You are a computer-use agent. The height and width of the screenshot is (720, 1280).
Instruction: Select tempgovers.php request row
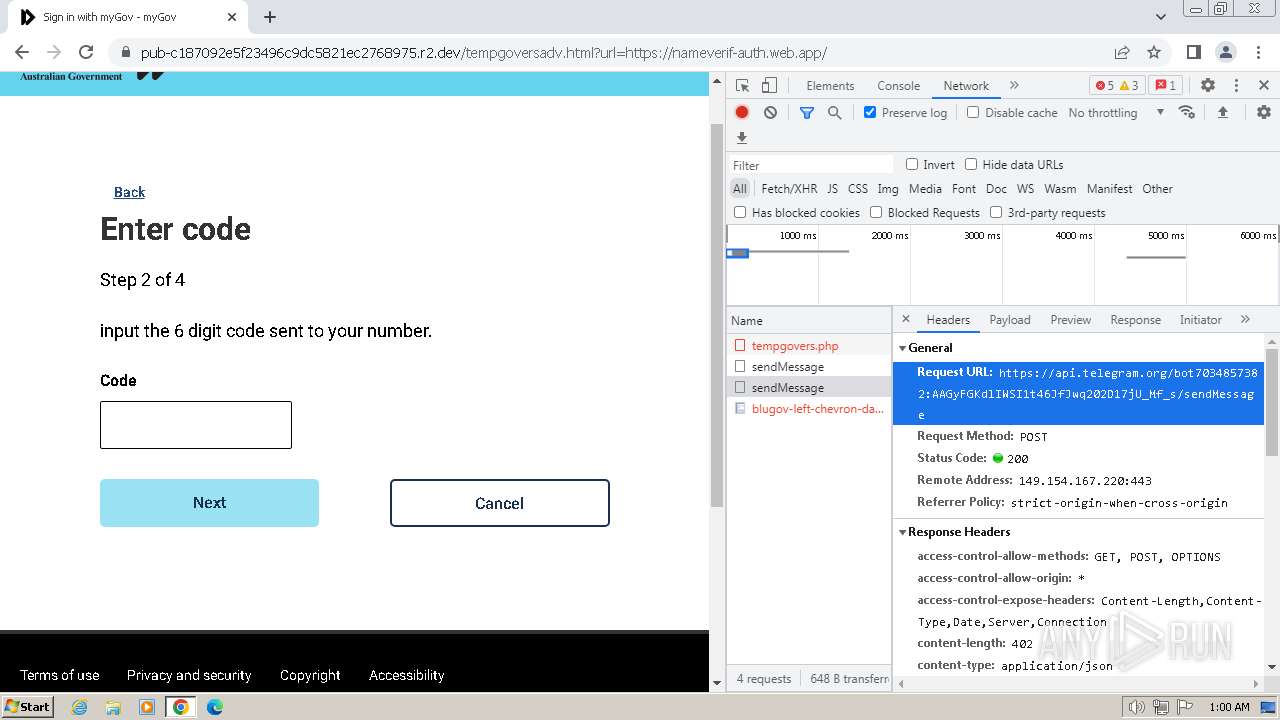809,346
